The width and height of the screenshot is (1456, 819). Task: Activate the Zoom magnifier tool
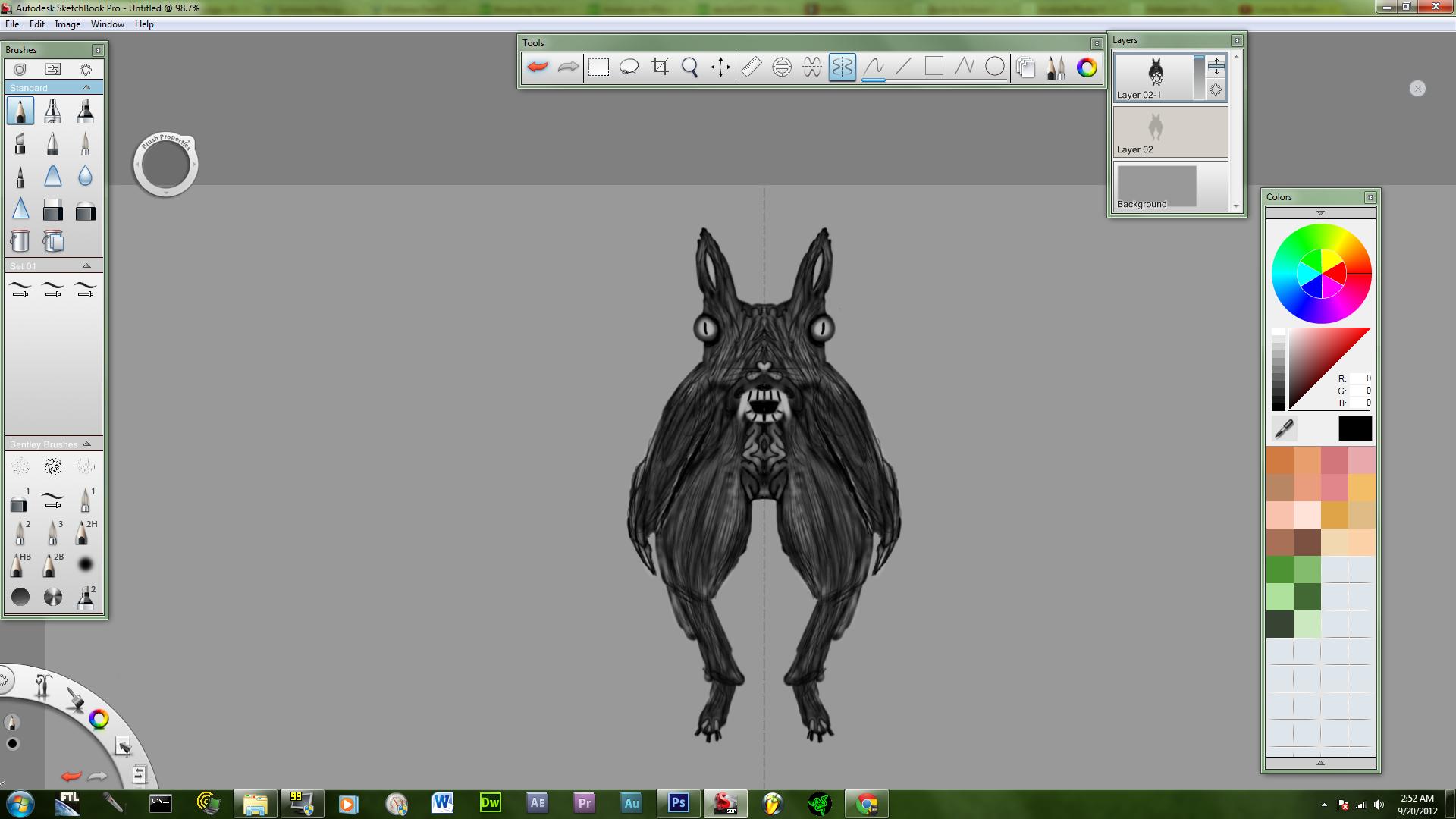tap(690, 67)
